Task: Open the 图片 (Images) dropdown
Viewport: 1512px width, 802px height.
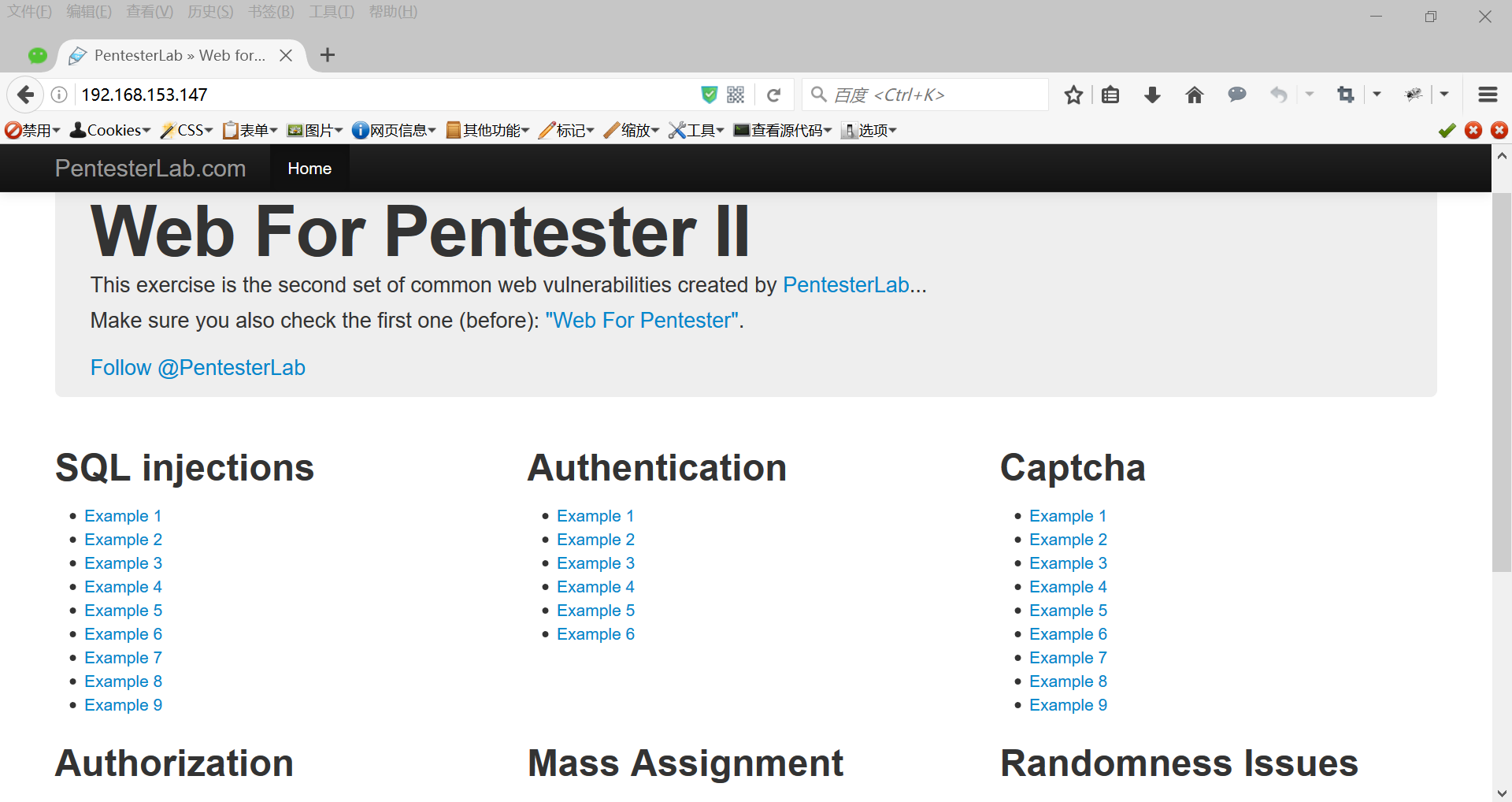Action: pos(315,130)
